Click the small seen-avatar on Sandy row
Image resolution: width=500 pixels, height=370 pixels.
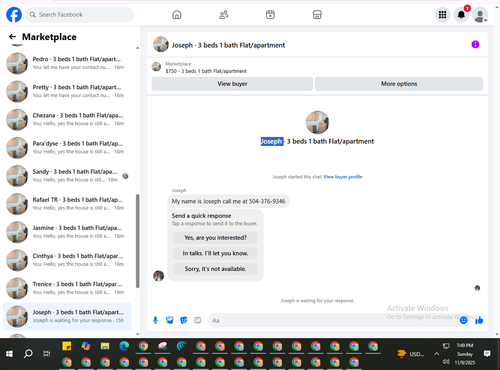click(125, 176)
